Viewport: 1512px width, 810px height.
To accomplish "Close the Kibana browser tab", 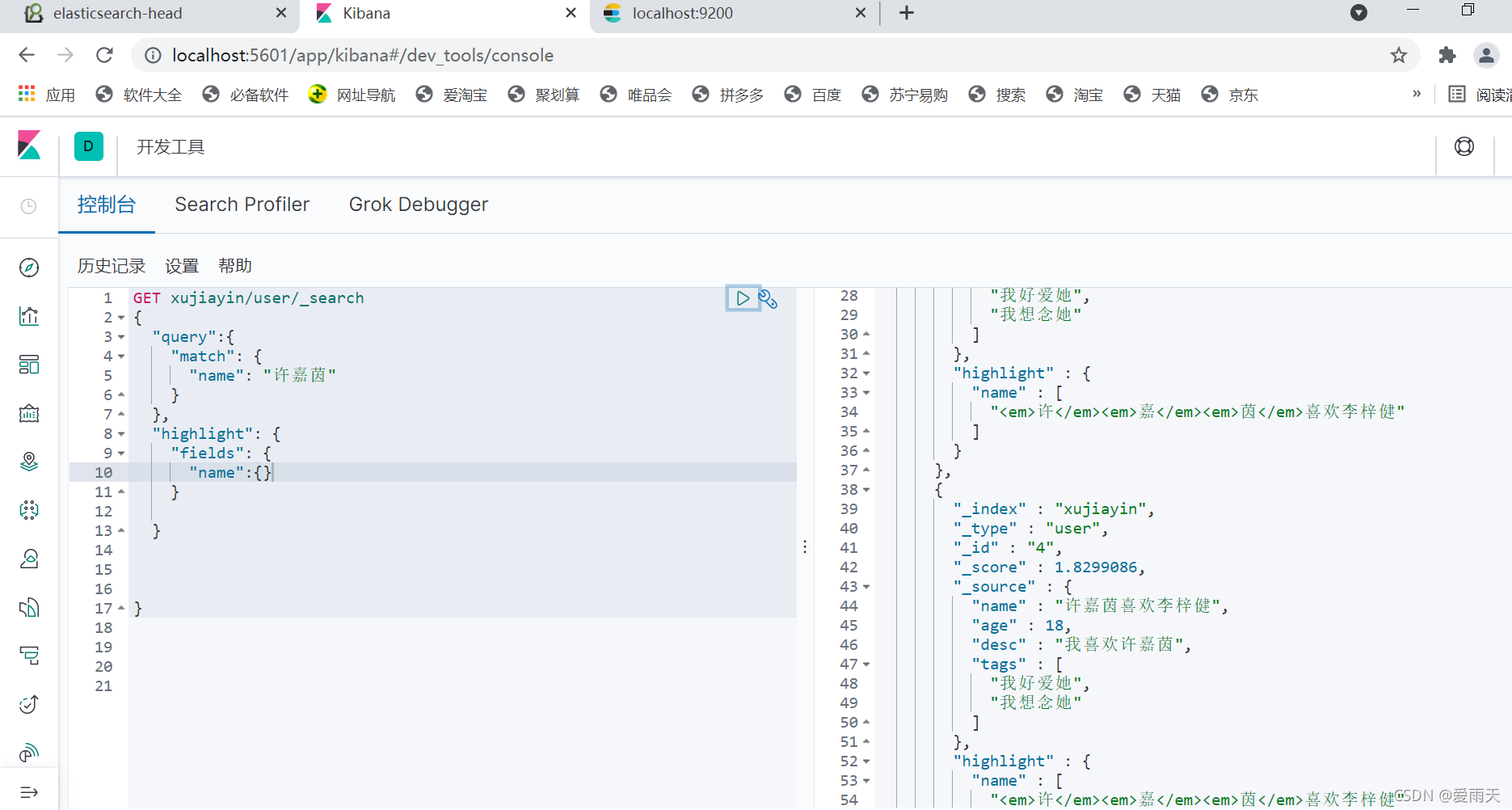I will tap(571, 13).
